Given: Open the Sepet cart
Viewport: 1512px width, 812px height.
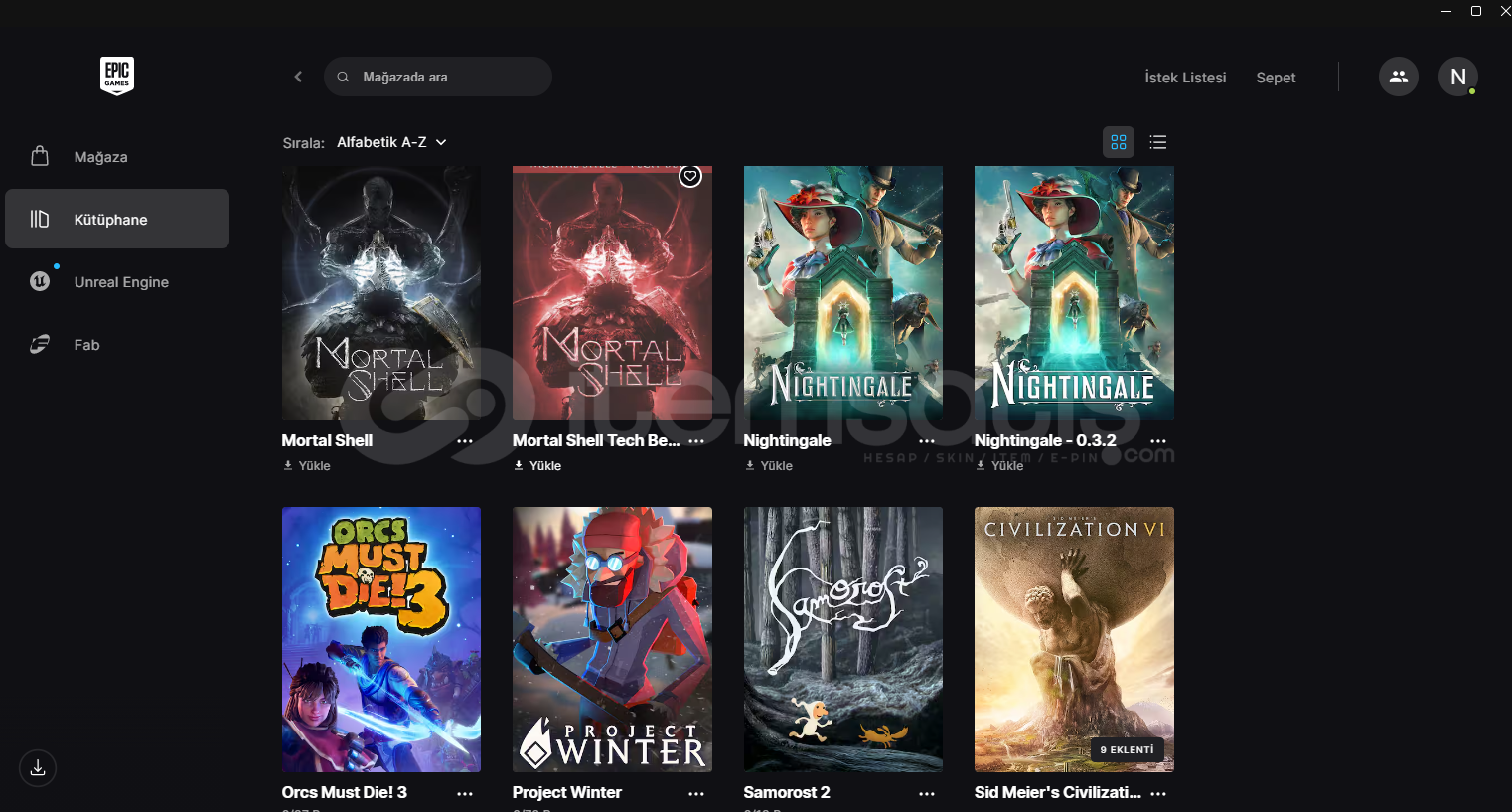Looking at the screenshot, I should pos(1276,78).
